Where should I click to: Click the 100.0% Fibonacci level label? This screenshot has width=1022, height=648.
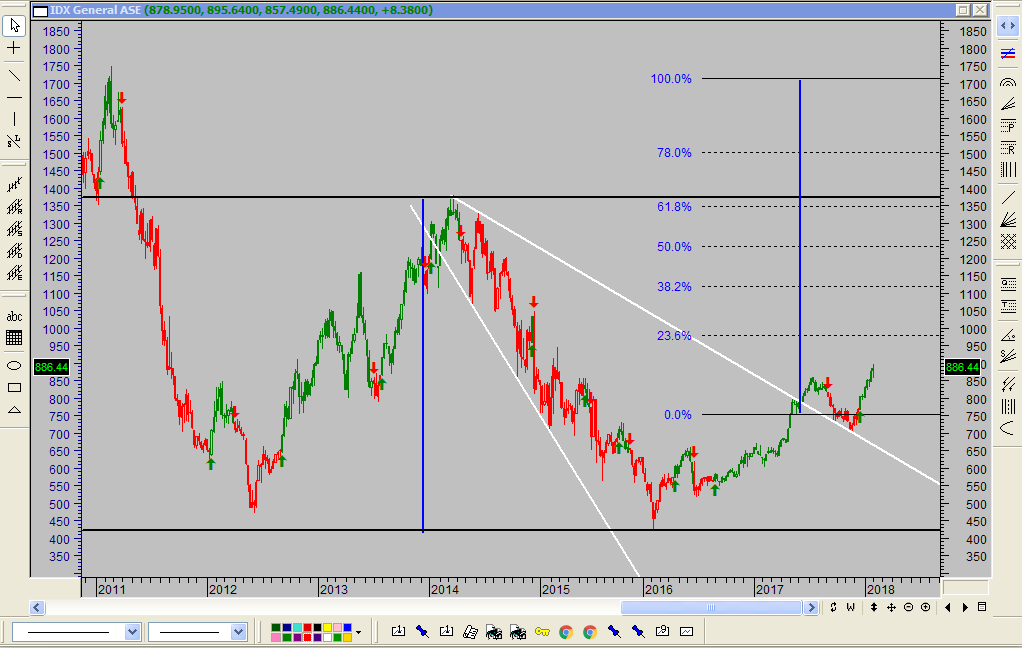pyautogui.click(x=671, y=79)
